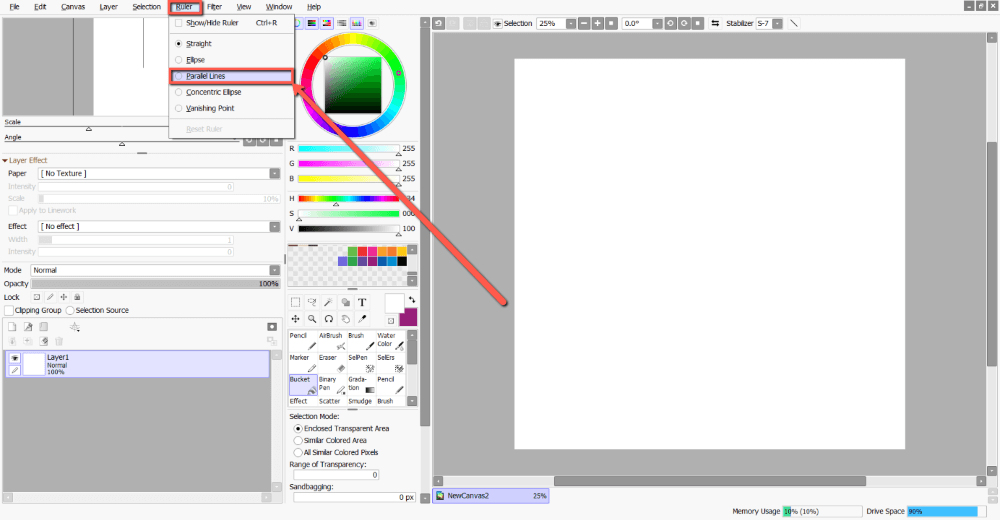Click the Sandbagging px input field
The image size is (1000, 520).
[355, 497]
